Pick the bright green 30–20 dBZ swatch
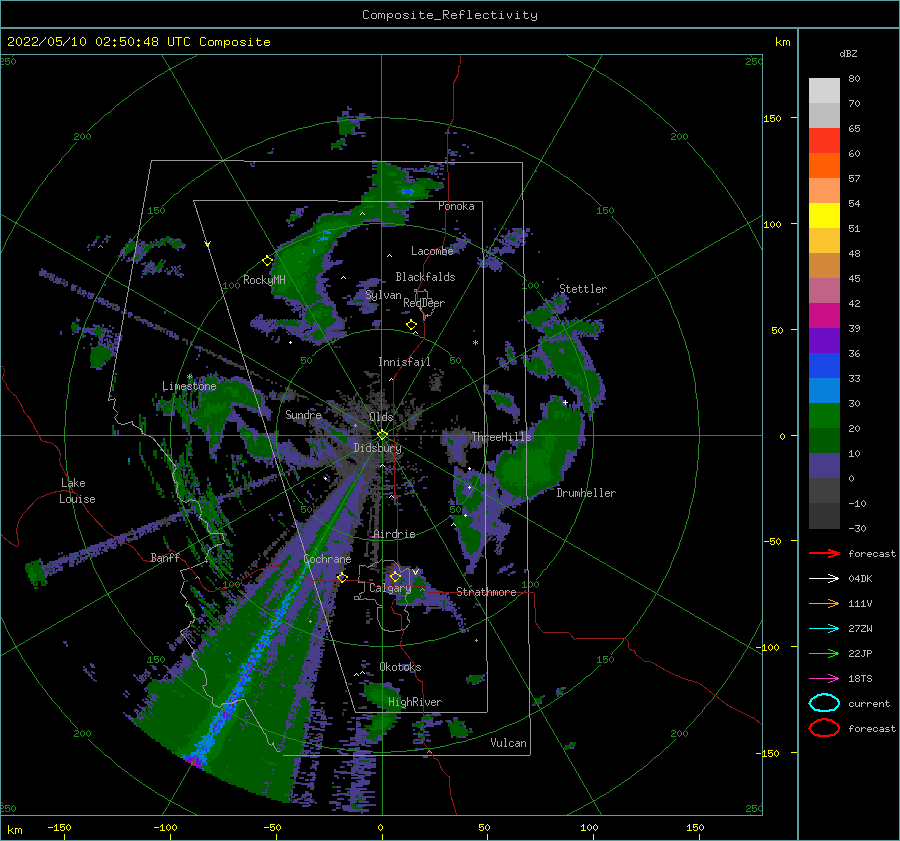The image size is (900, 841). pyautogui.click(x=824, y=415)
